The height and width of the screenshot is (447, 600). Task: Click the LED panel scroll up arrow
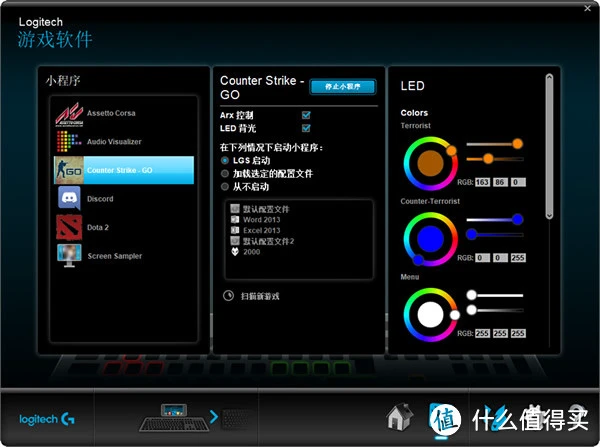coord(549,77)
